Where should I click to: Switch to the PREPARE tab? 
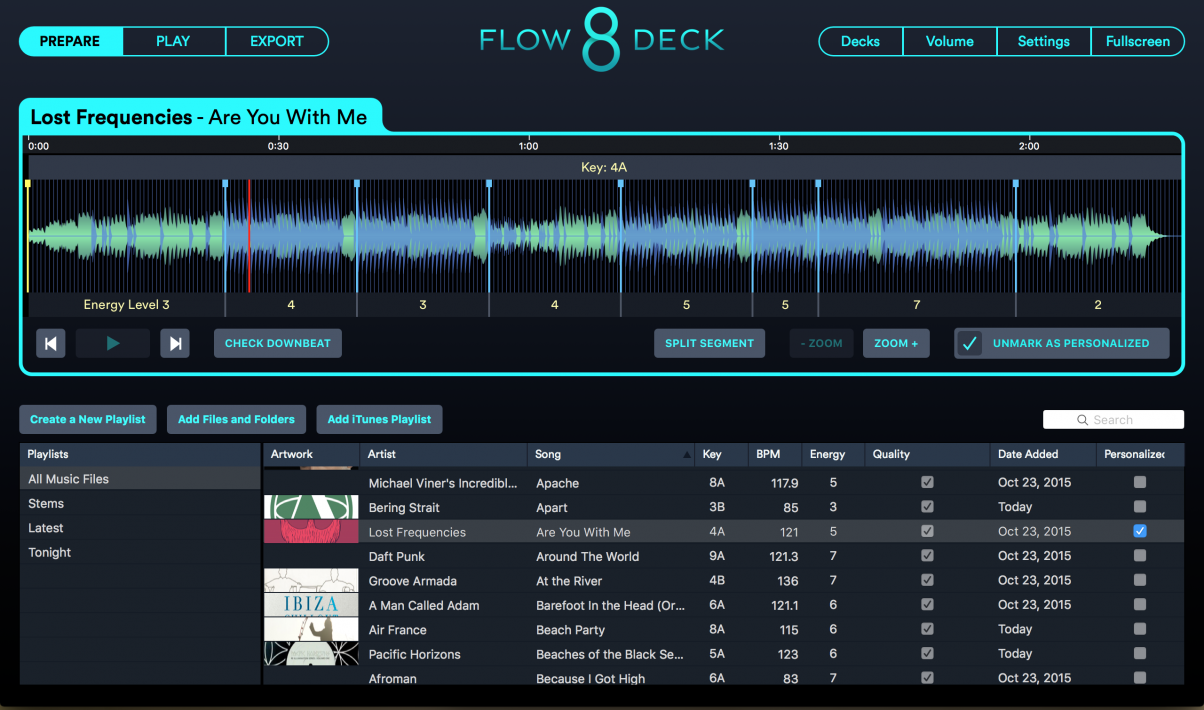click(71, 41)
